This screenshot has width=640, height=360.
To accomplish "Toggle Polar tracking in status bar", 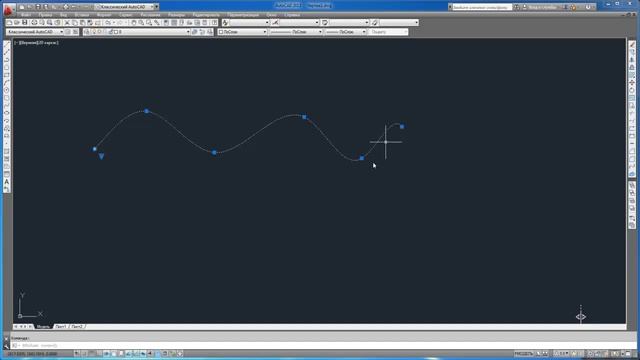I will tap(107, 353).
